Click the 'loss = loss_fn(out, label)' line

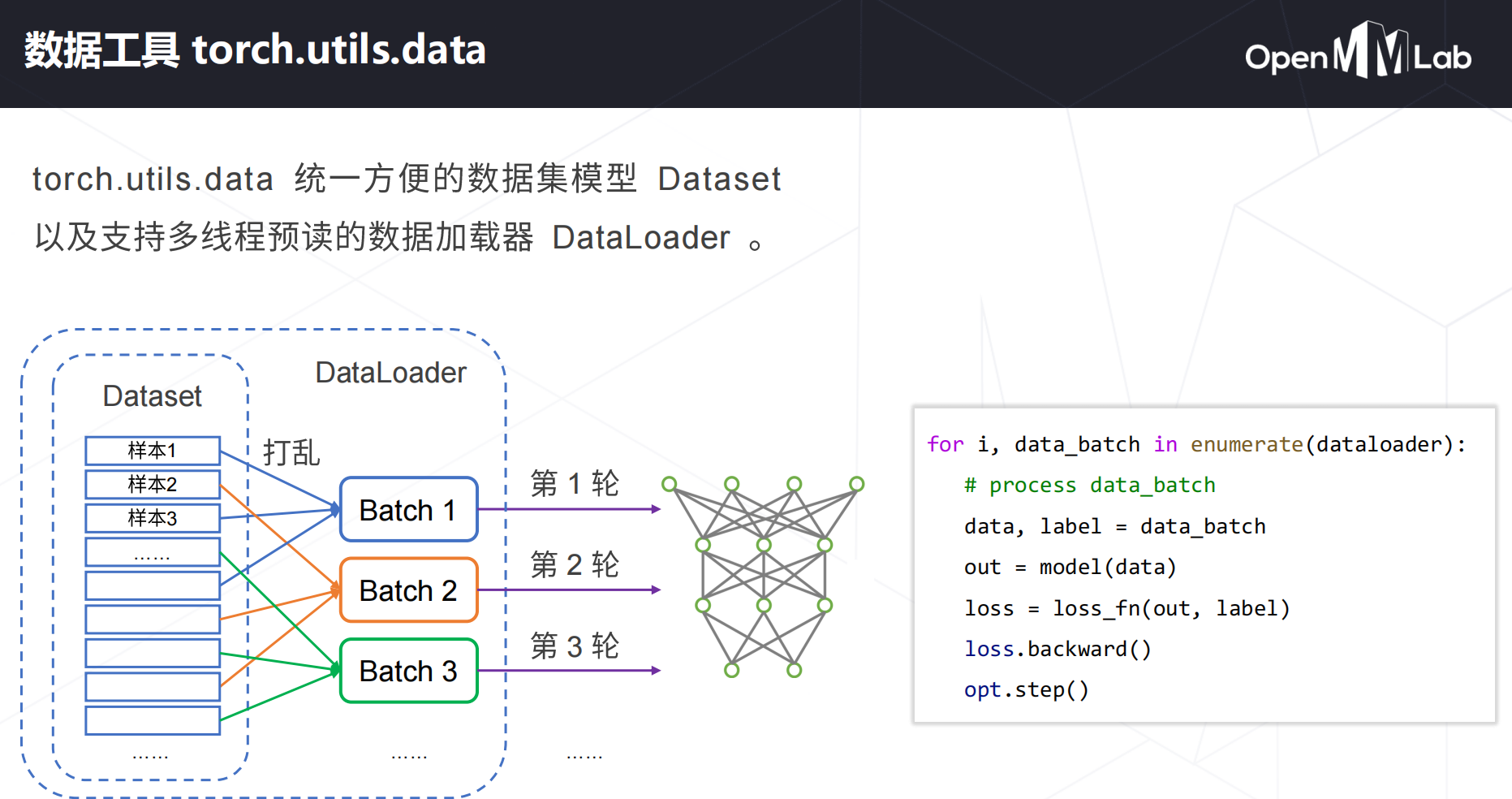coord(1127,608)
